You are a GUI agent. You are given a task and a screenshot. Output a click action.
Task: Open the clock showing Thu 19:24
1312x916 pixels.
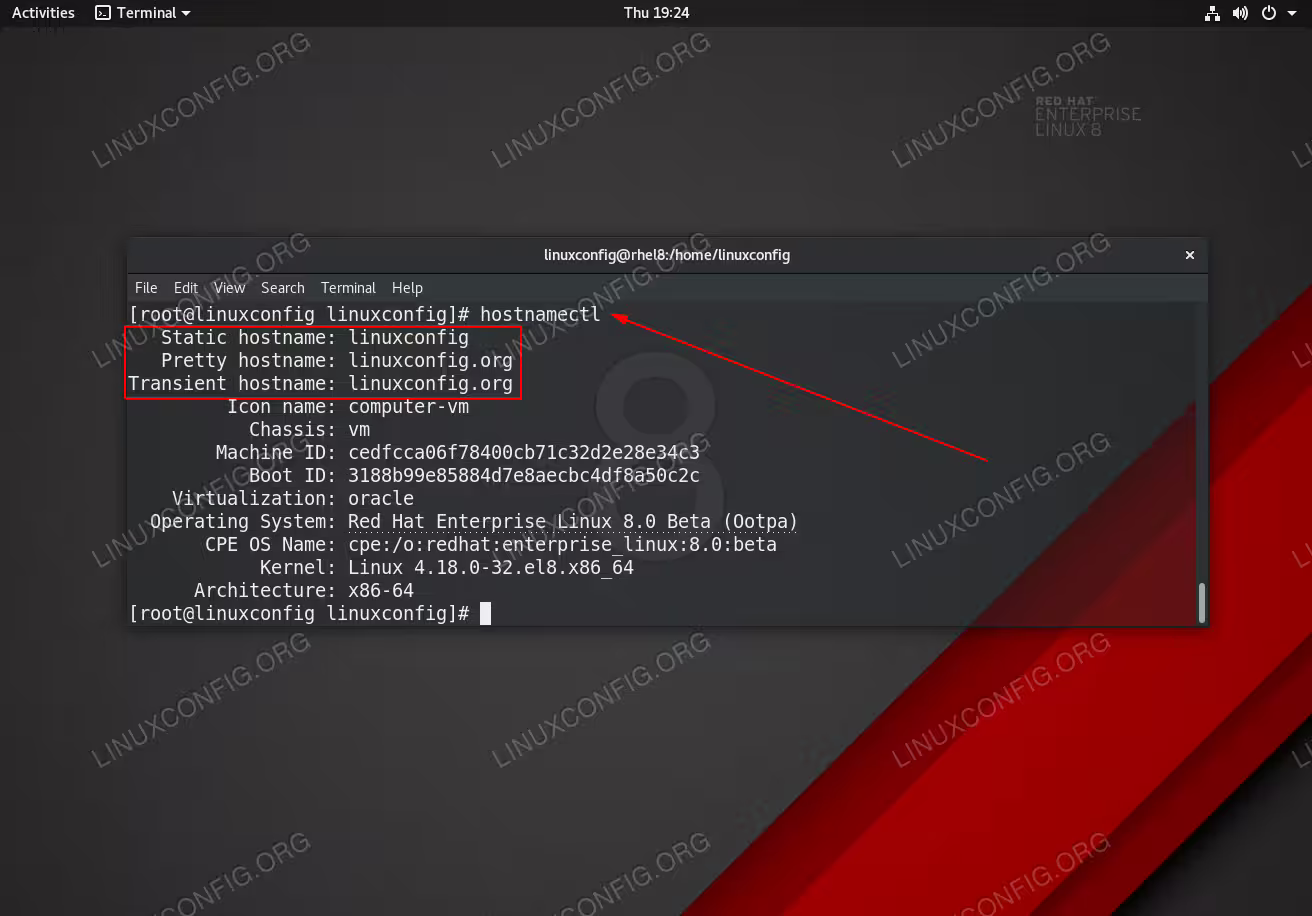click(x=656, y=13)
